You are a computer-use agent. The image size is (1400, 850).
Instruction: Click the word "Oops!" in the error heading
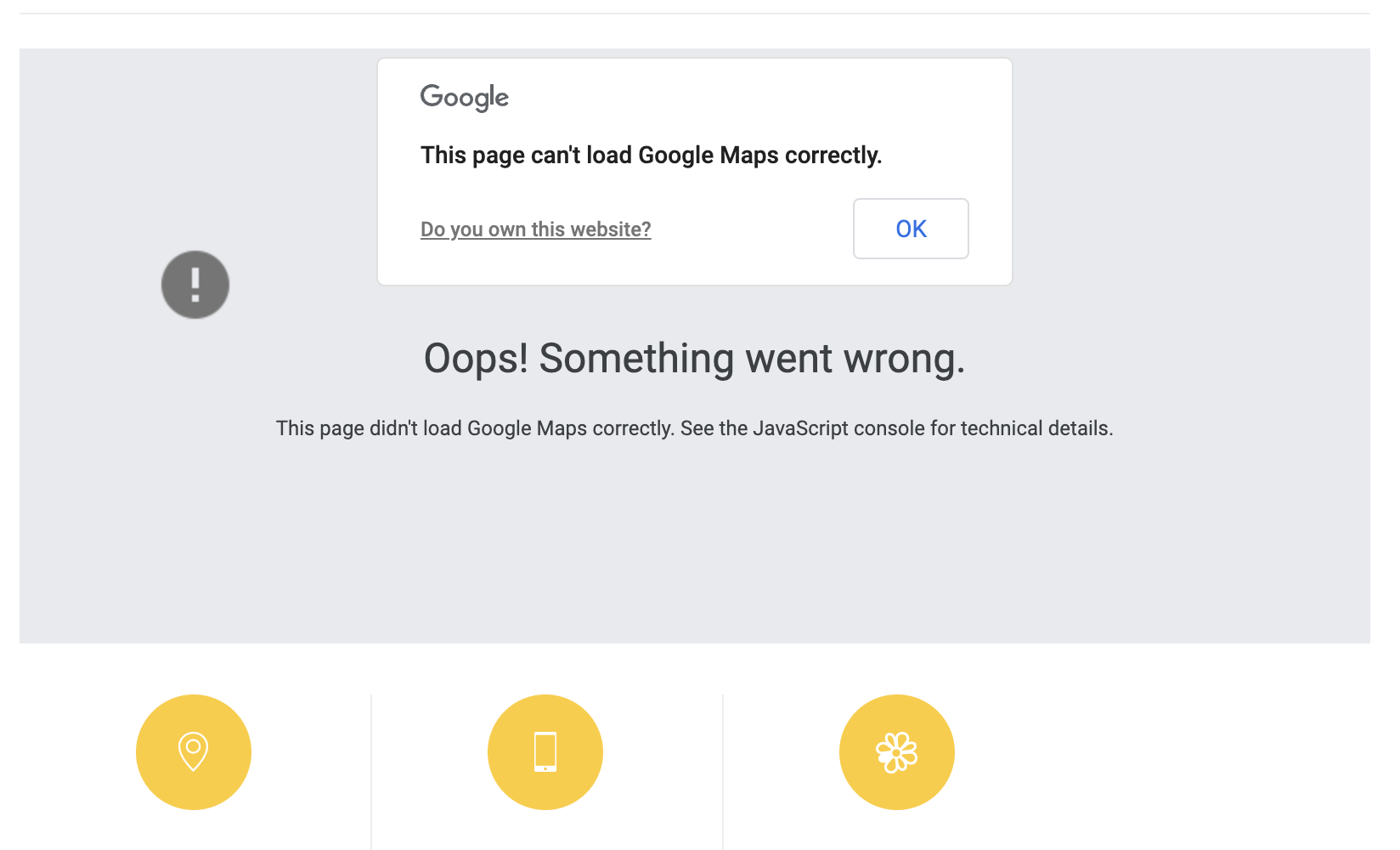(476, 359)
